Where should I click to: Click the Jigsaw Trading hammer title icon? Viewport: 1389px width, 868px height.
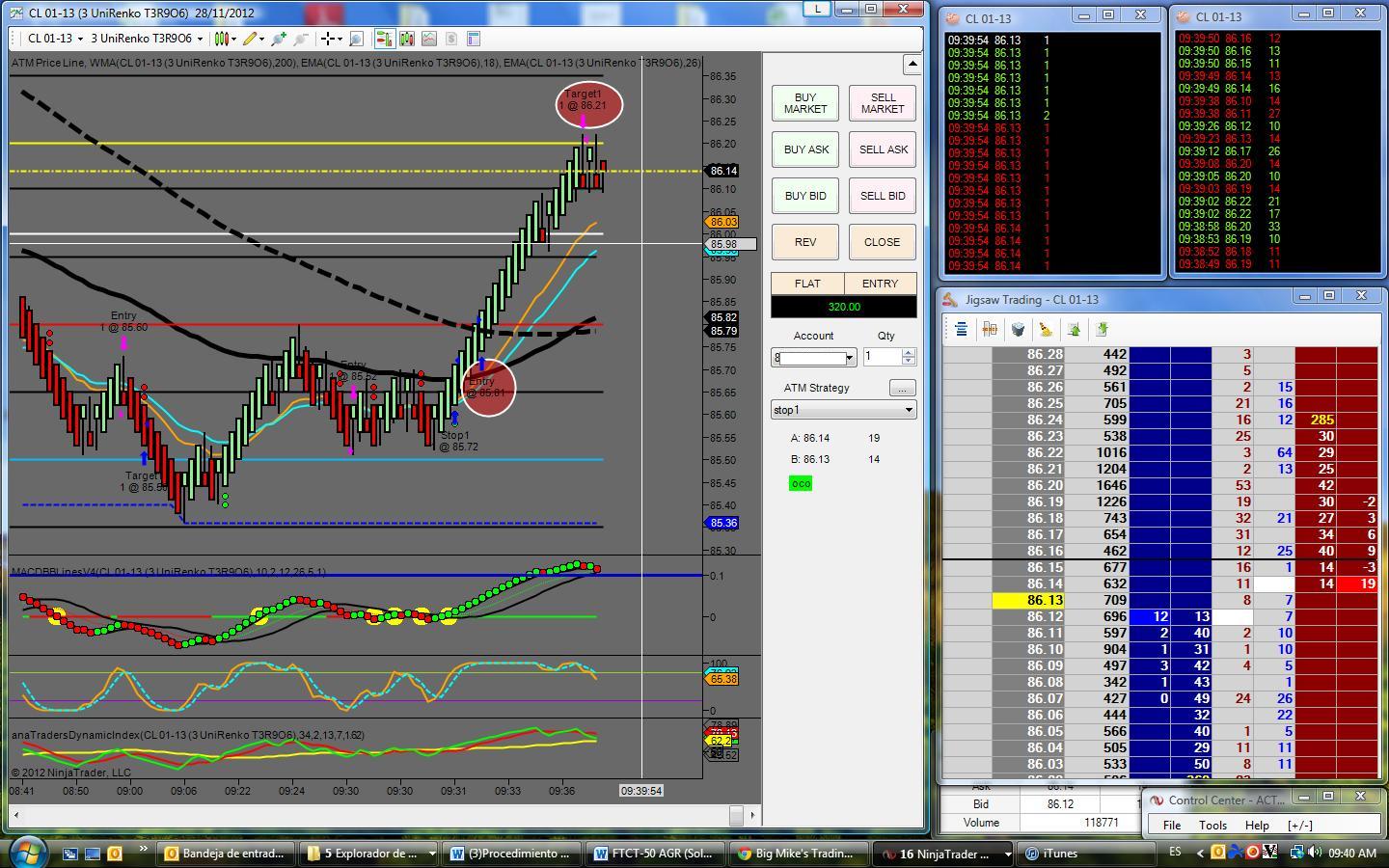[x=951, y=299]
